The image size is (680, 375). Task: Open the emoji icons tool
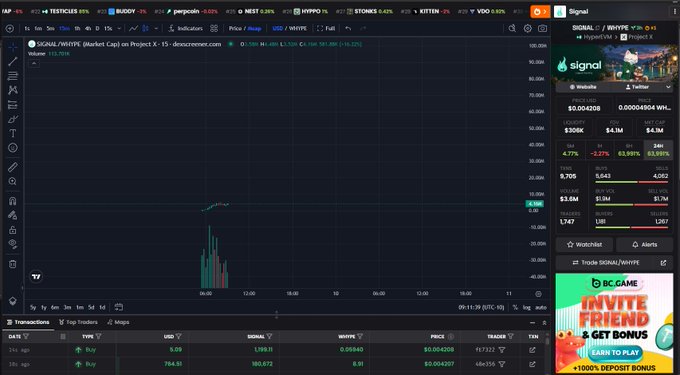tap(13, 148)
